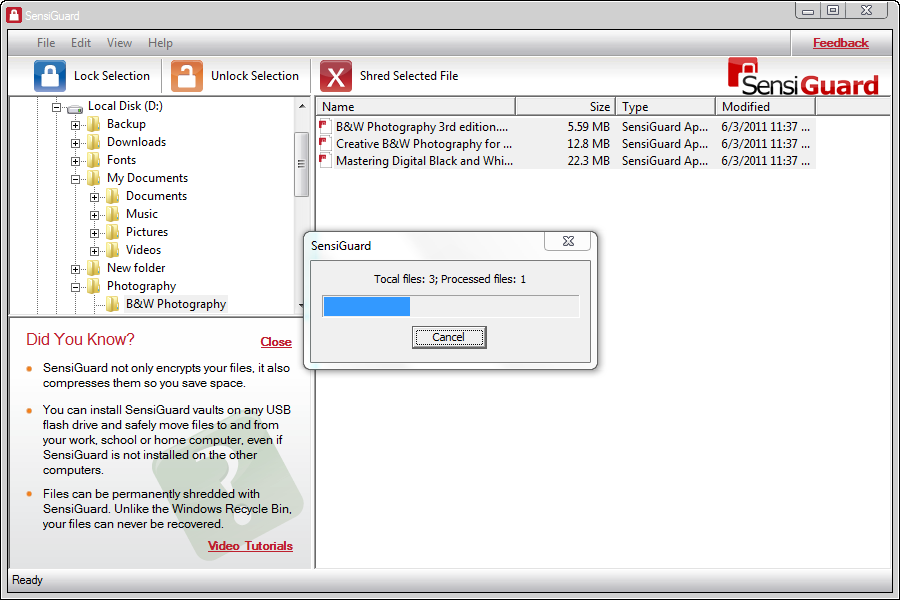Close the SensiGuard progress dialog

point(568,241)
